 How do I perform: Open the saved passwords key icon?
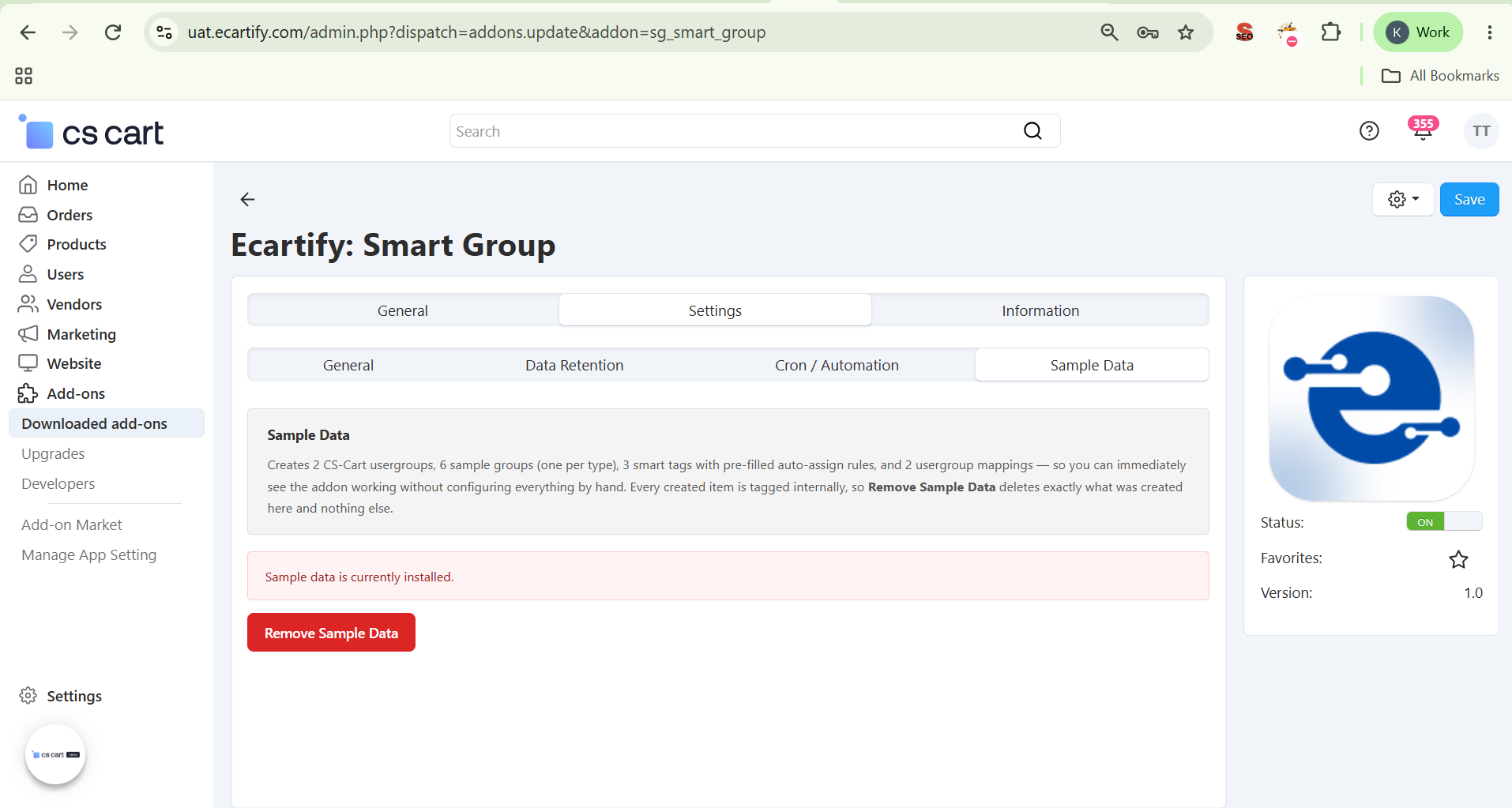[1148, 32]
